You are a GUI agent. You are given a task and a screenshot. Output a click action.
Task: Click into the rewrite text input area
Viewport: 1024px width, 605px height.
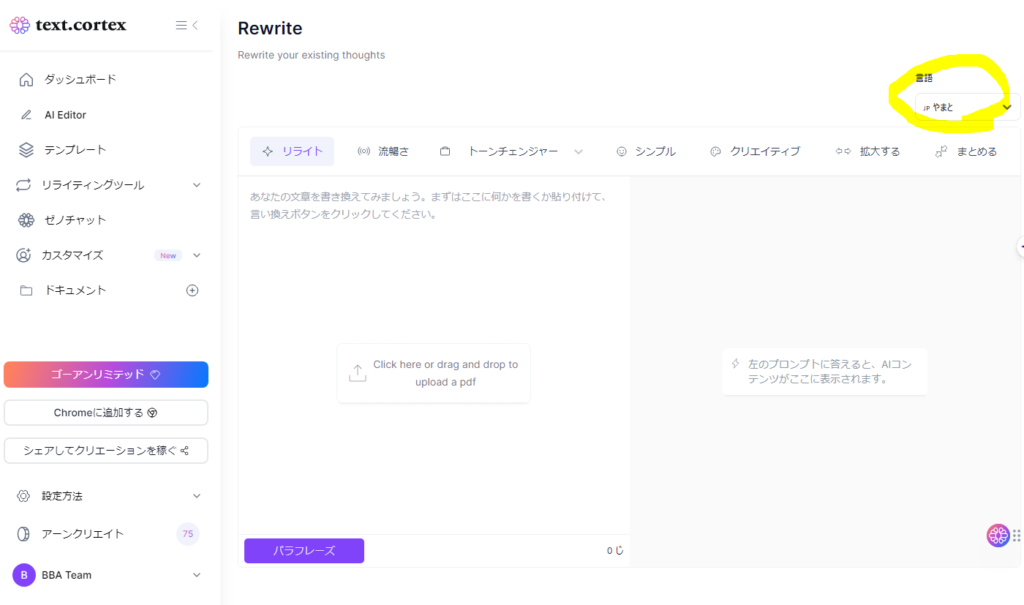pos(433,270)
